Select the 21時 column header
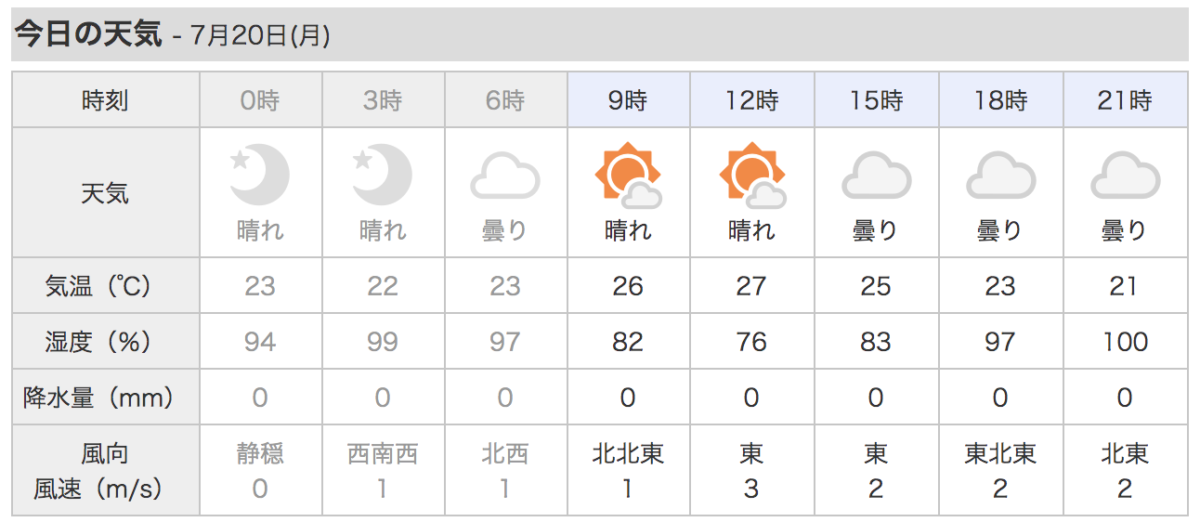This screenshot has width=1200, height=522. (x=1125, y=100)
